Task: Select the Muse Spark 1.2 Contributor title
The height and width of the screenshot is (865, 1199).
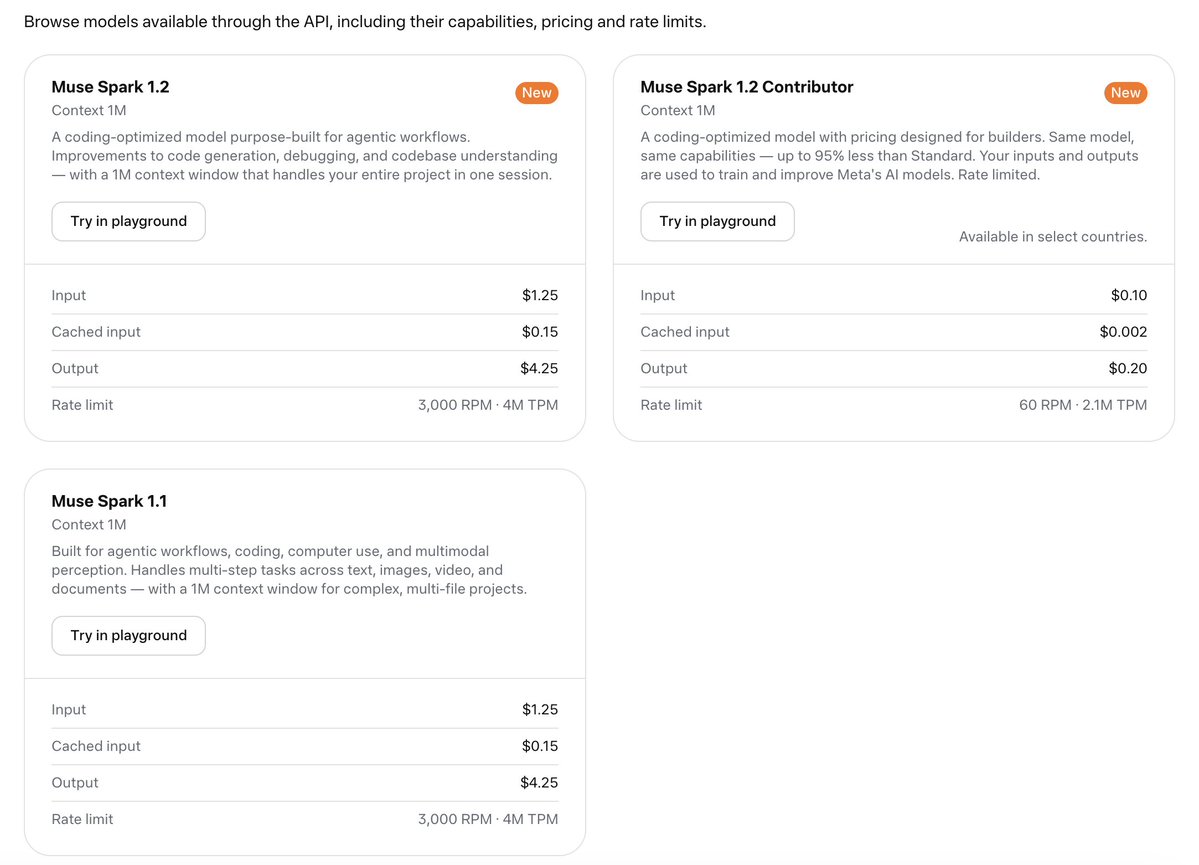Action: coord(747,86)
